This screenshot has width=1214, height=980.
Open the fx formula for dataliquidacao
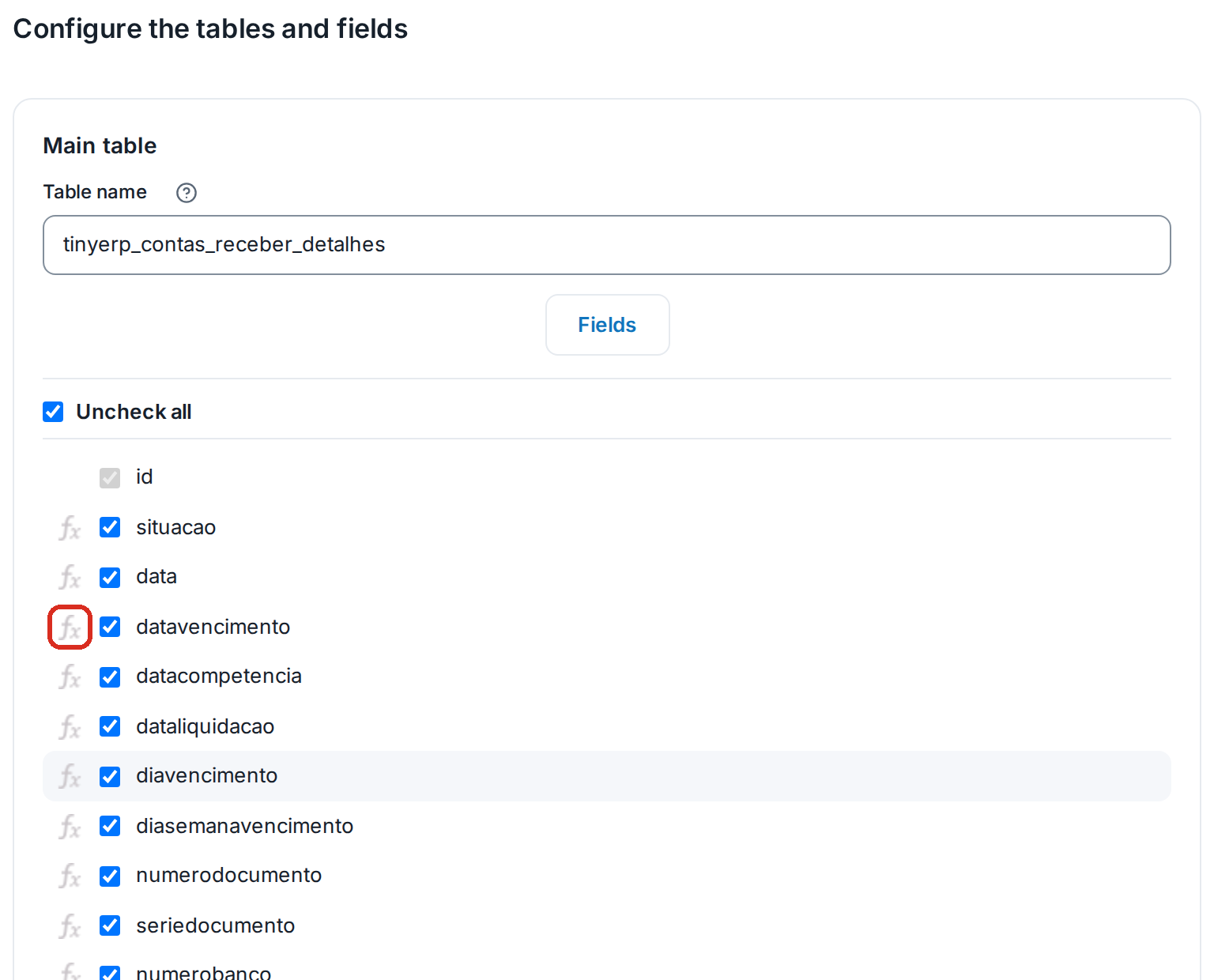point(70,727)
